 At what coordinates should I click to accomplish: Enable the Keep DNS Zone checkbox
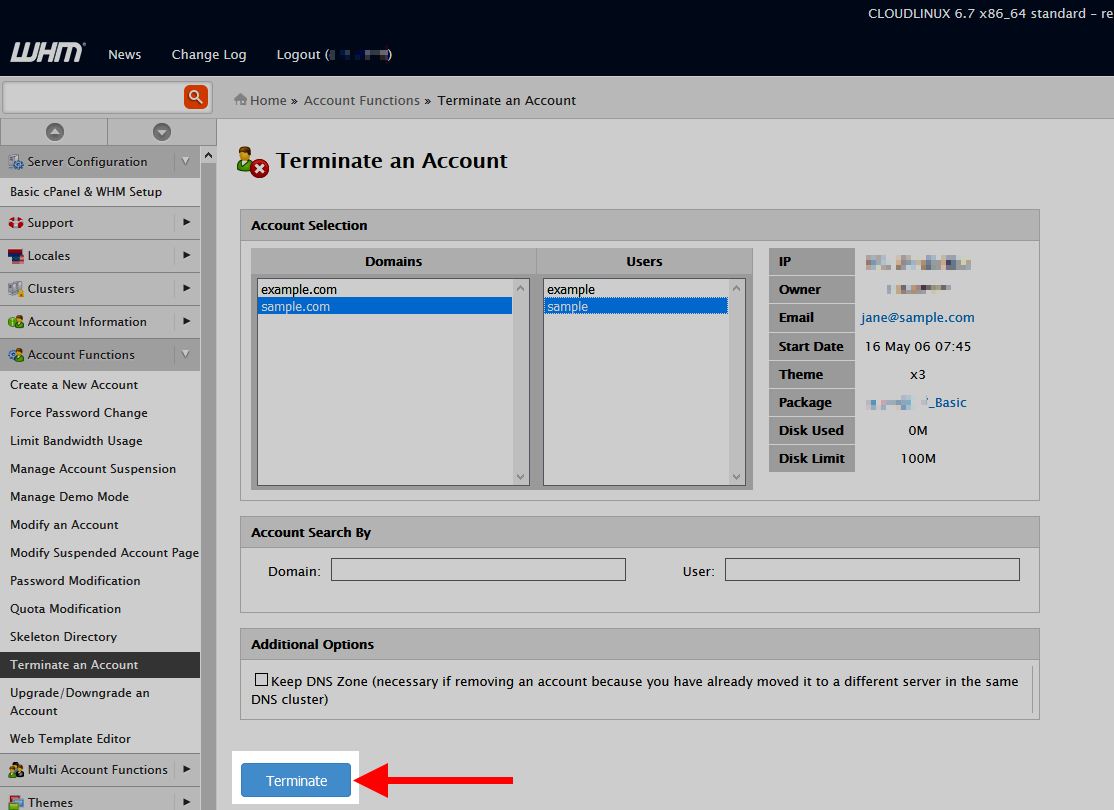coord(262,680)
